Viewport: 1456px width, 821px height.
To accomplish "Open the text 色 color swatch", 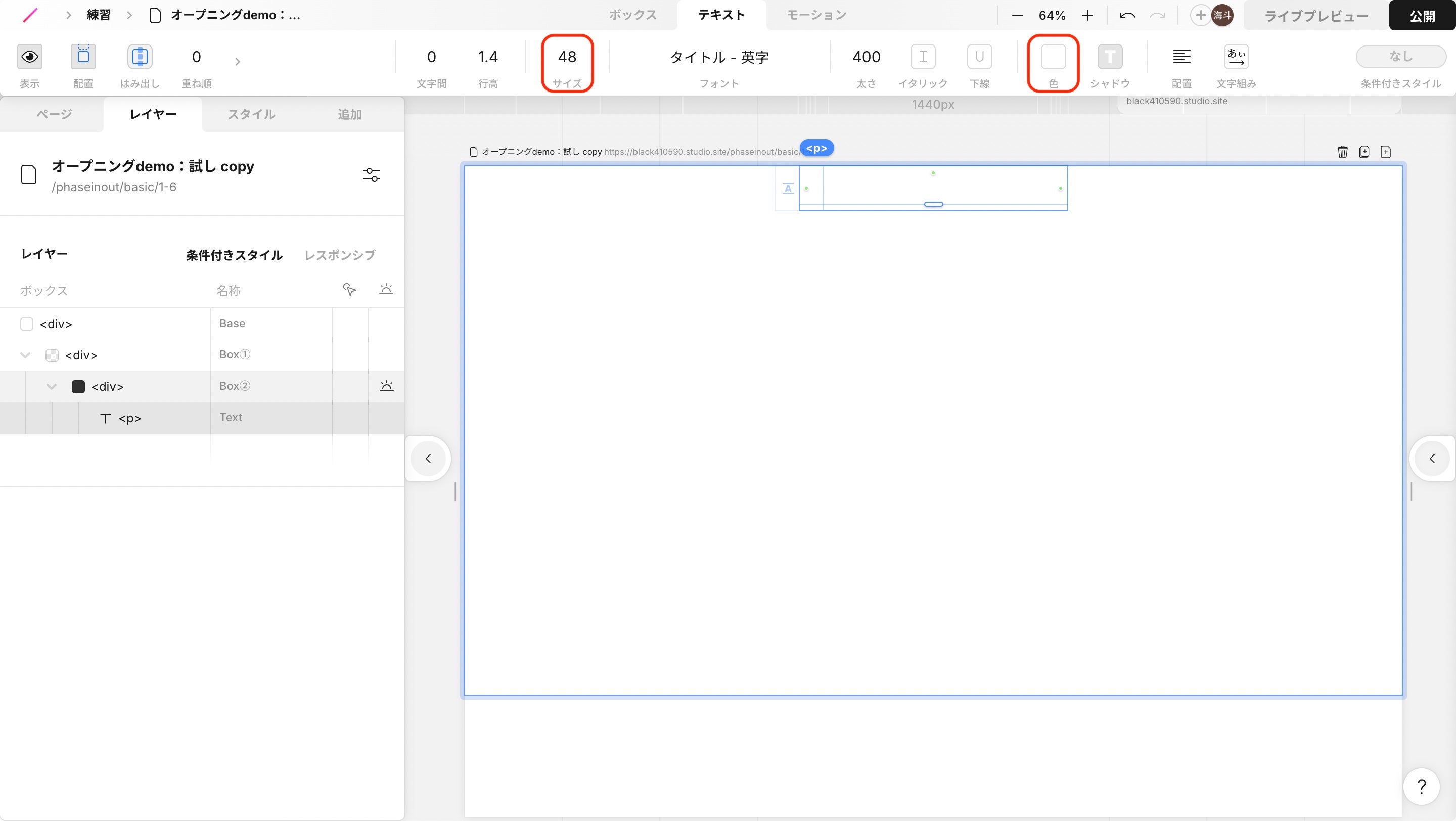I will tap(1053, 57).
